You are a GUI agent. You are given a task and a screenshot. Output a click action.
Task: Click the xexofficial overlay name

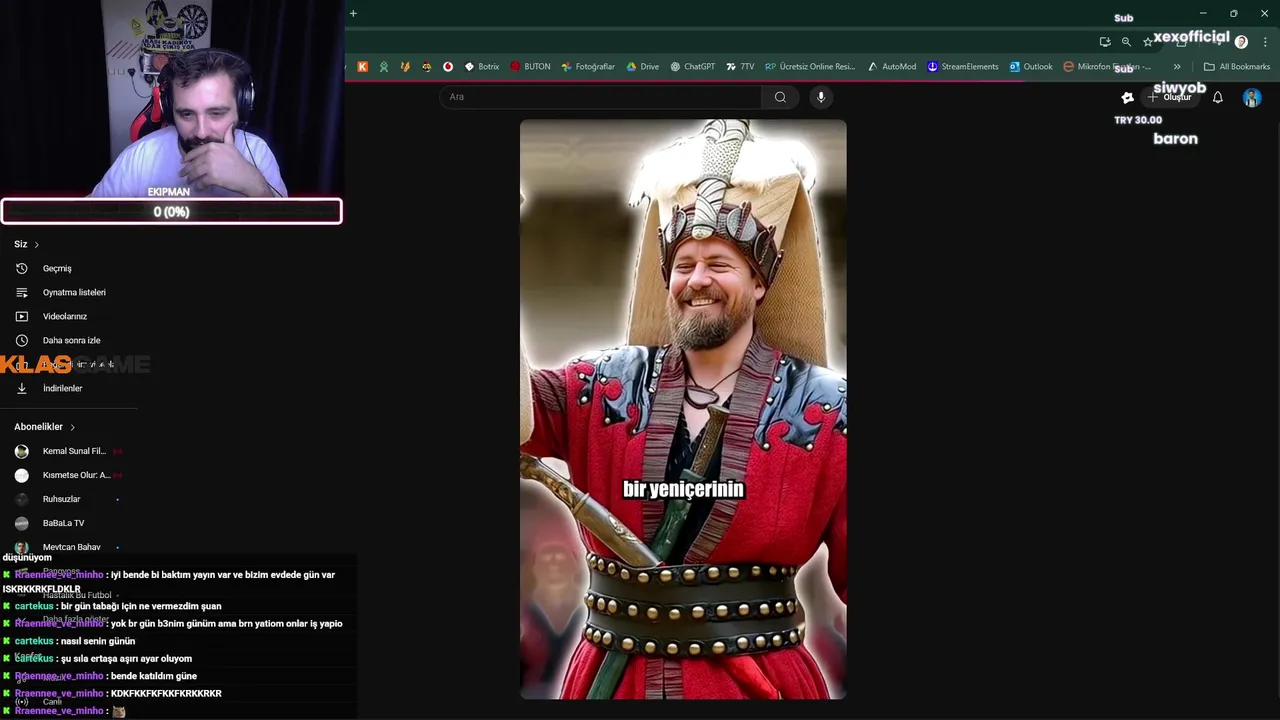pos(1191,37)
